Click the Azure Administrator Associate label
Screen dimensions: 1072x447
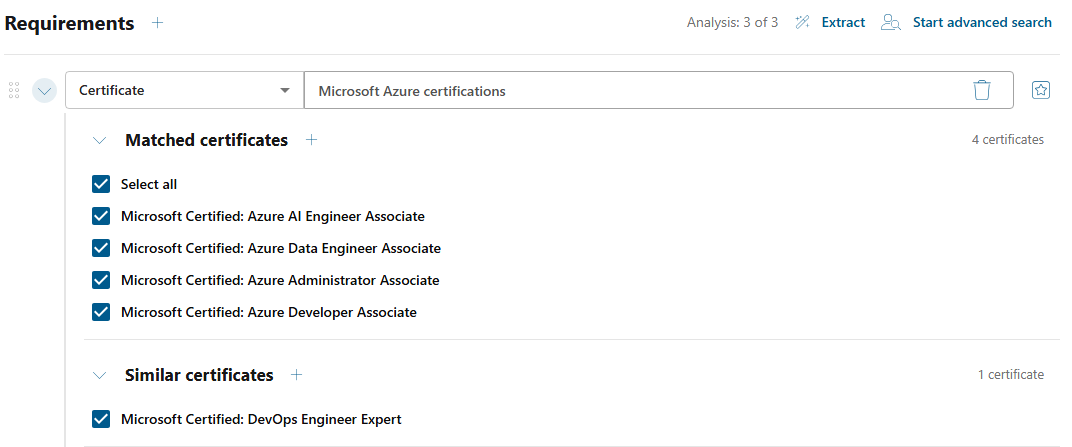click(x=280, y=280)
